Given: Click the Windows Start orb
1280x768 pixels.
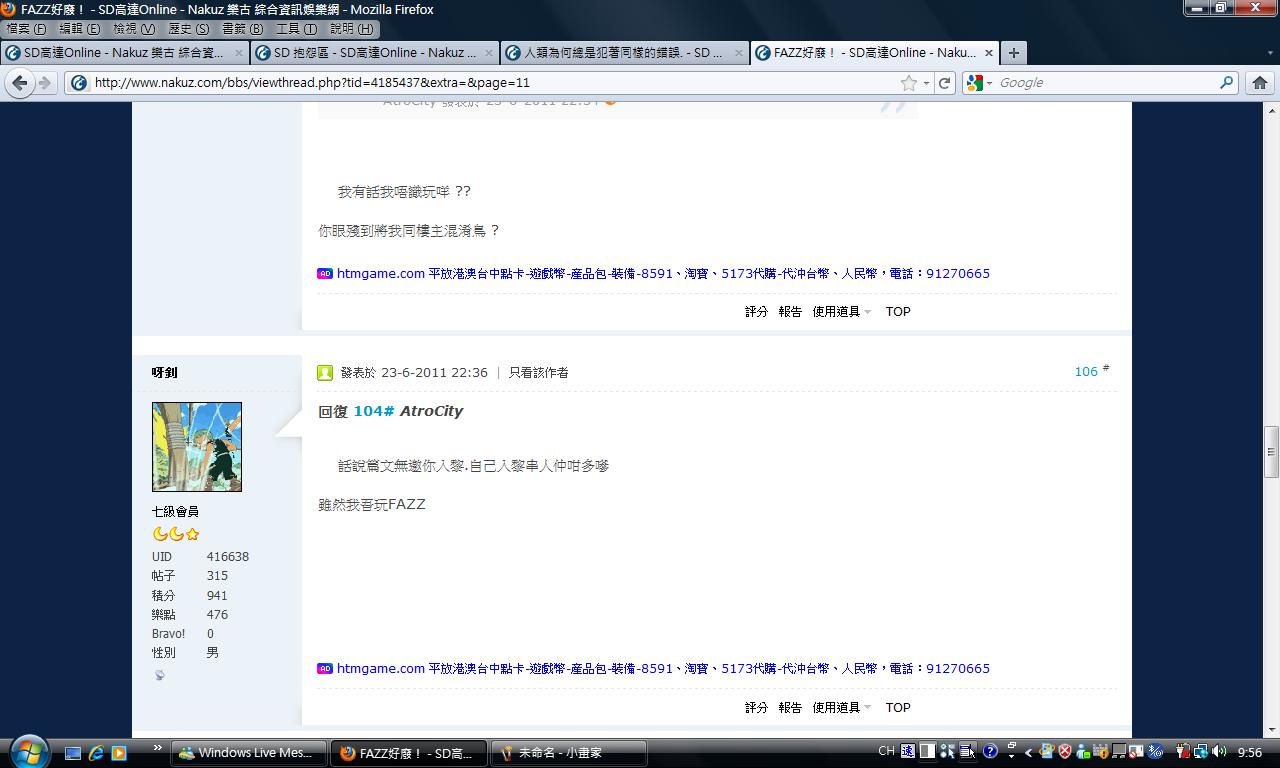Looking at the screenshot, I should coord(28,751).
